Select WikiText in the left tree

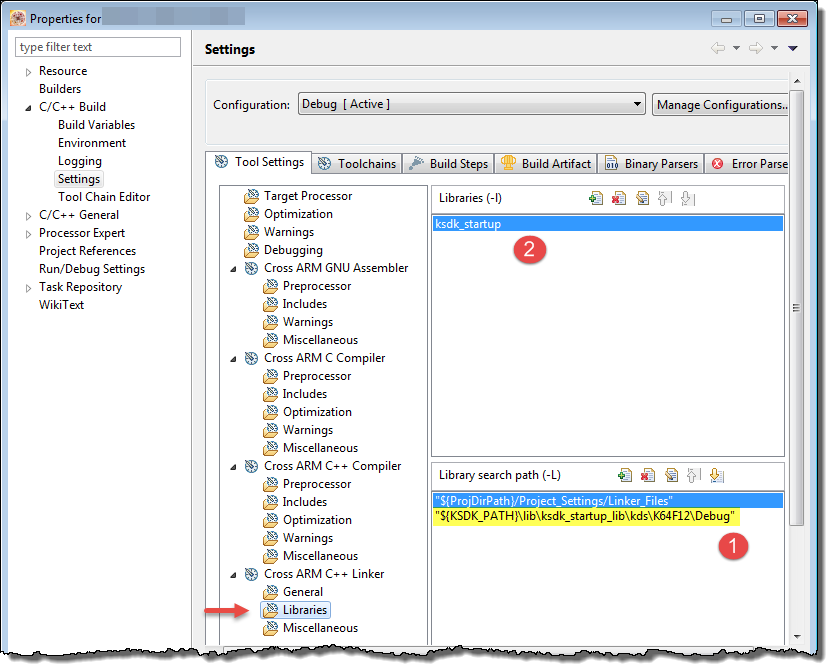[62, 305]
